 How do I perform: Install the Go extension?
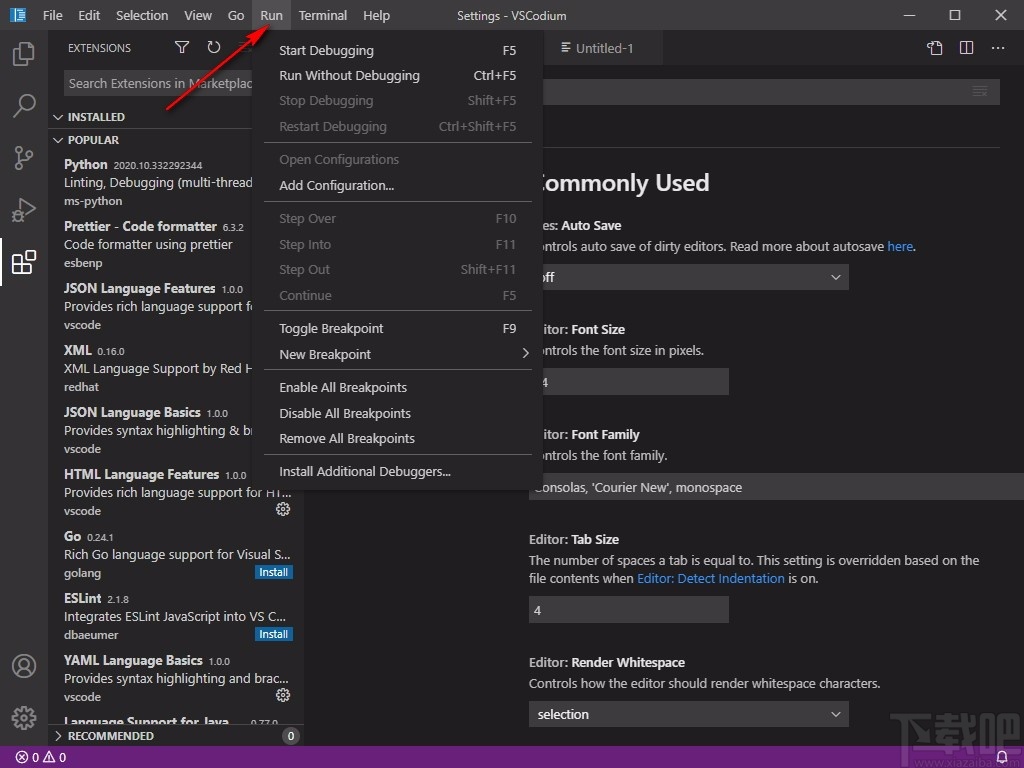pos(273,573)
